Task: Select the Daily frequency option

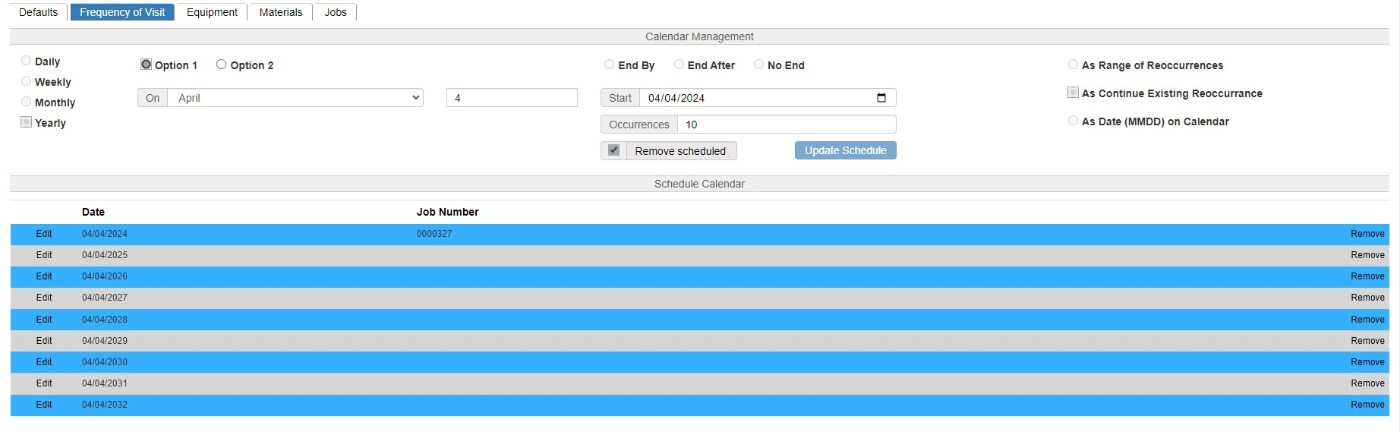Action: point(26,62)
